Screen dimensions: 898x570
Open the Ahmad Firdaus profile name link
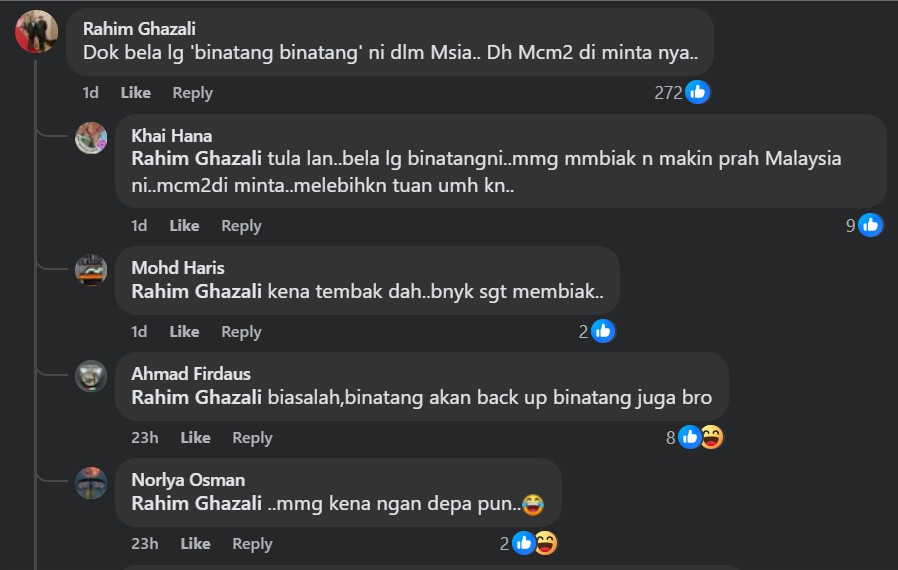191,374
